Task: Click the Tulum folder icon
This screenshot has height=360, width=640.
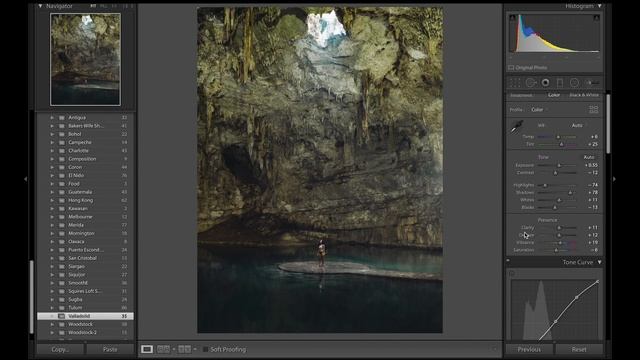Action: pyautogui.click(x=62, y=308)
